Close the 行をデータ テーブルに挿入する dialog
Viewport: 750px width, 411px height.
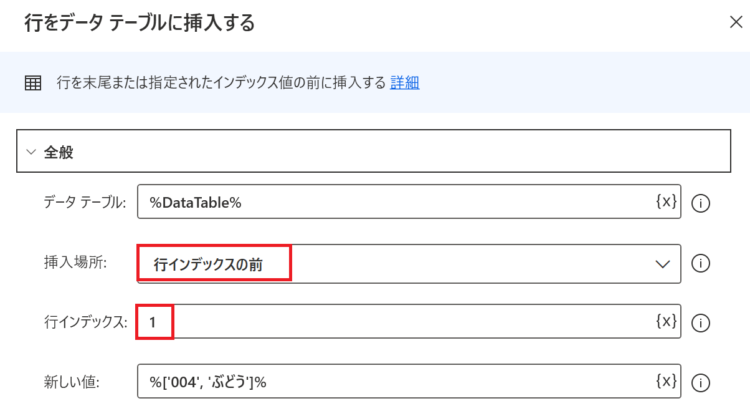click(x=736, y=22)
